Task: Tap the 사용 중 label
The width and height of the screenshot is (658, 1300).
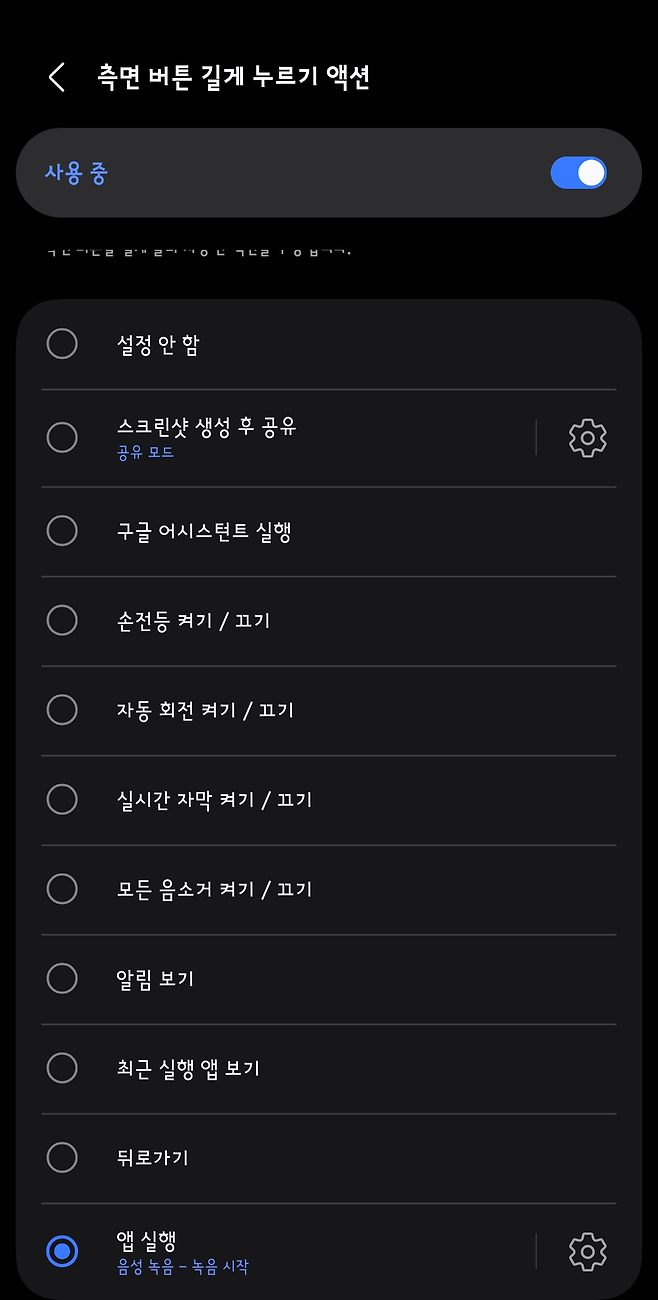Action: (76, 173)
